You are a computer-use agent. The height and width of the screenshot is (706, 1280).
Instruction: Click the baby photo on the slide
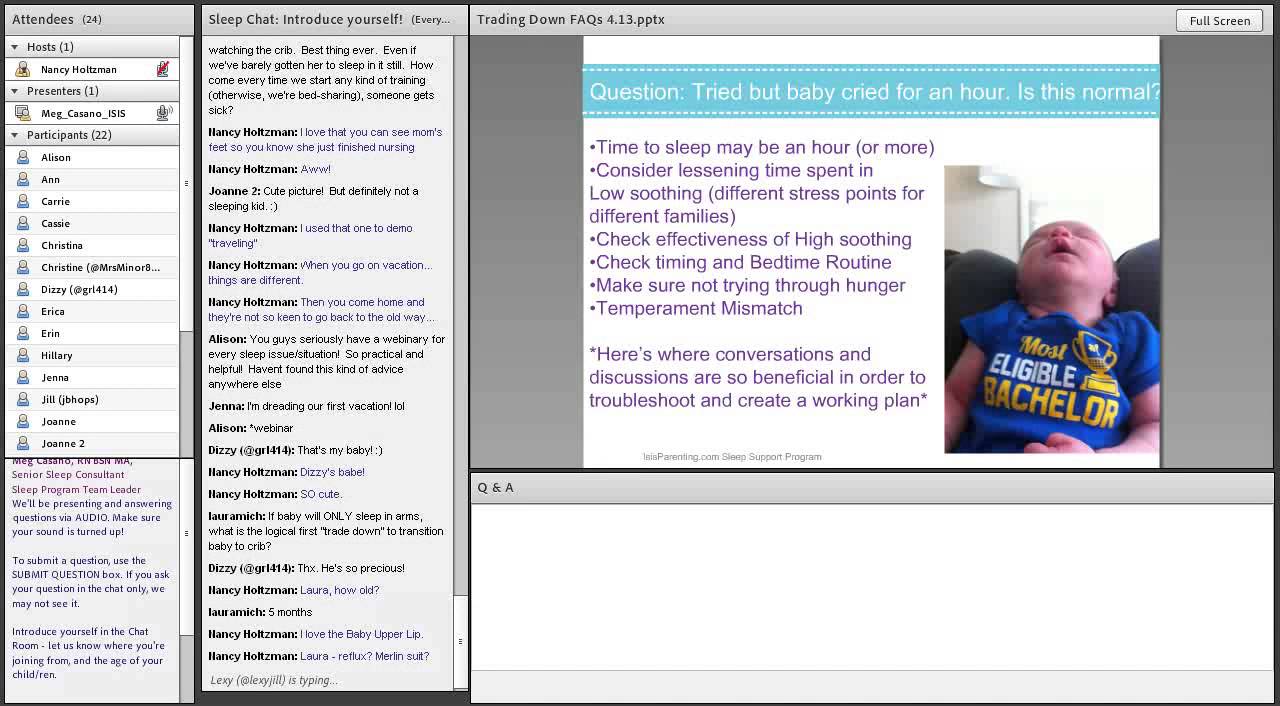tap(1050, 310)
